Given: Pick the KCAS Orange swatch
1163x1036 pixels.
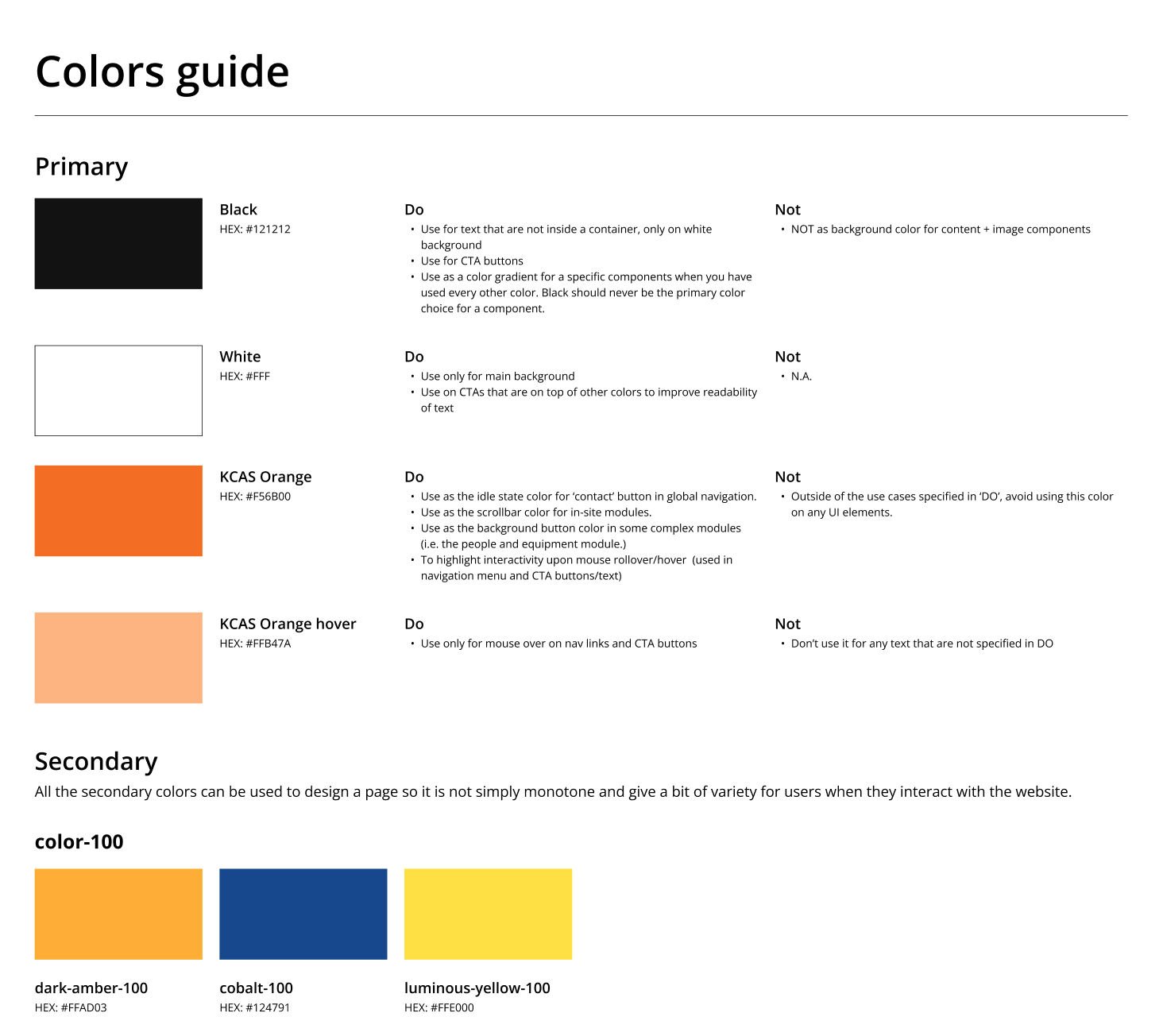Looking at the screenshot, I should pyautogui.click(x=118, y=511).
